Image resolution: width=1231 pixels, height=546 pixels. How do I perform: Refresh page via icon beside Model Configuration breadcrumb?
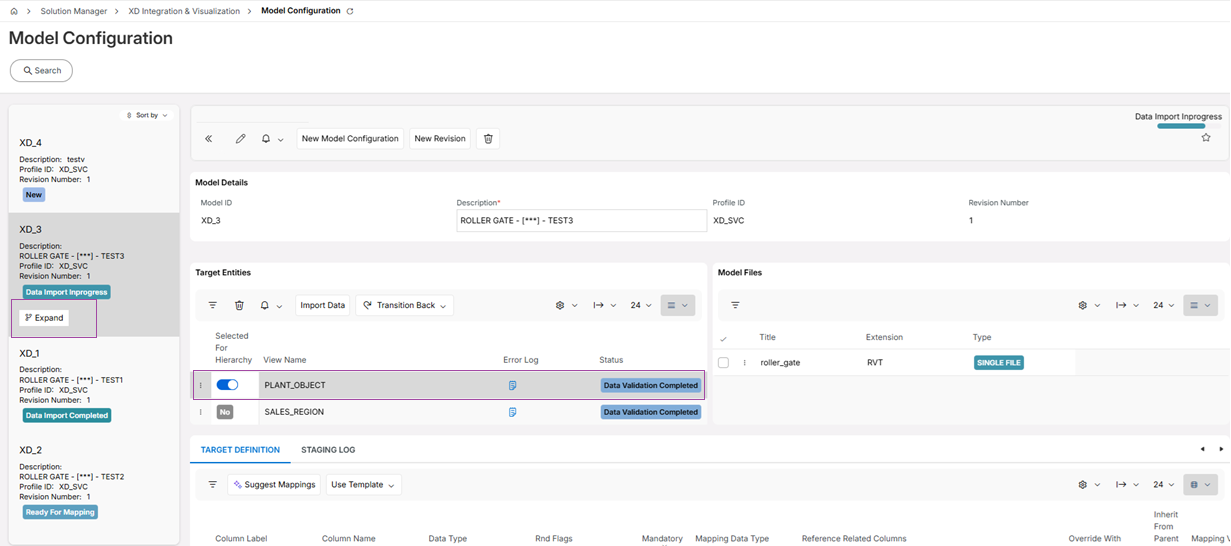[350, 11]
